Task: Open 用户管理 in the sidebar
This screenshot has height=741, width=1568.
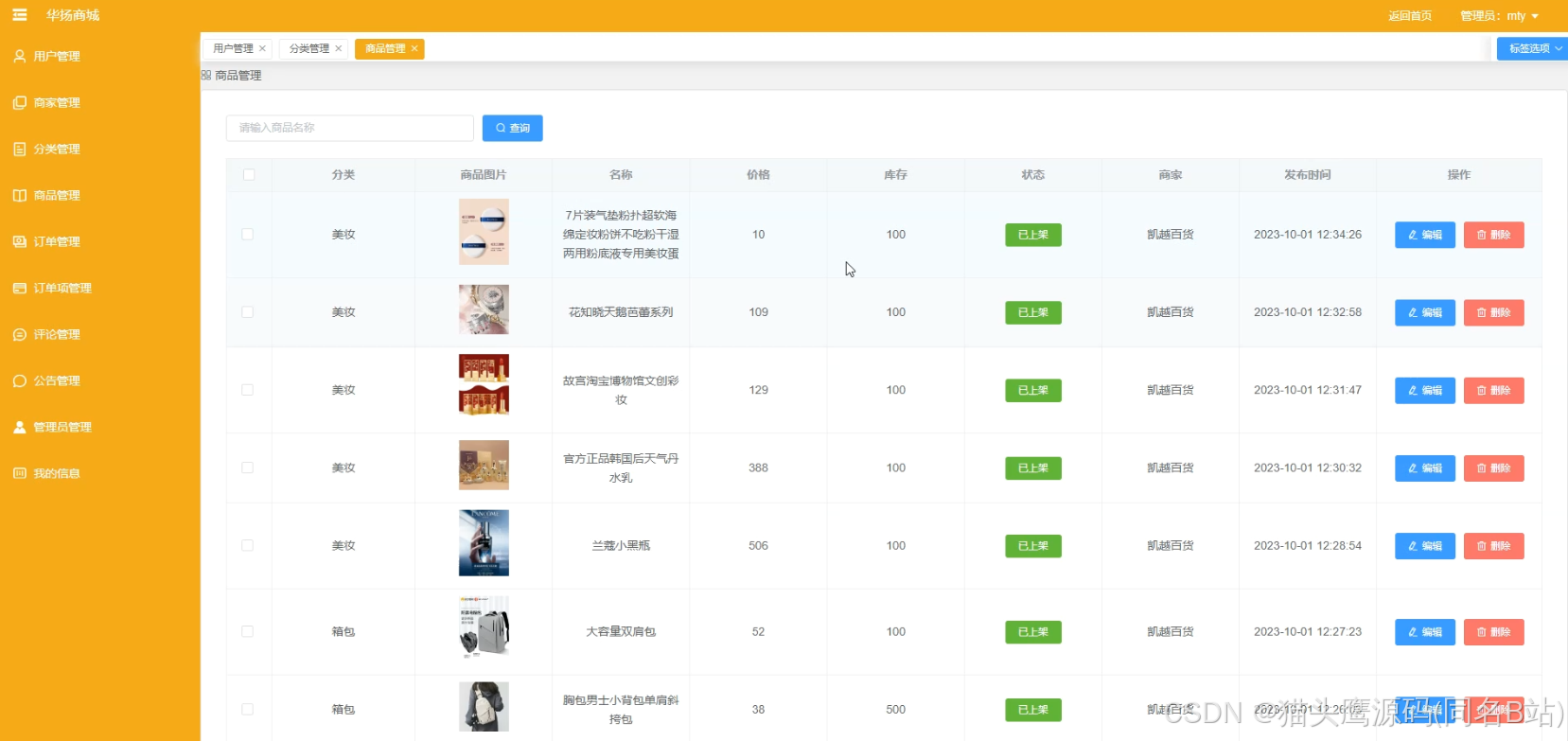Action: 47,56
